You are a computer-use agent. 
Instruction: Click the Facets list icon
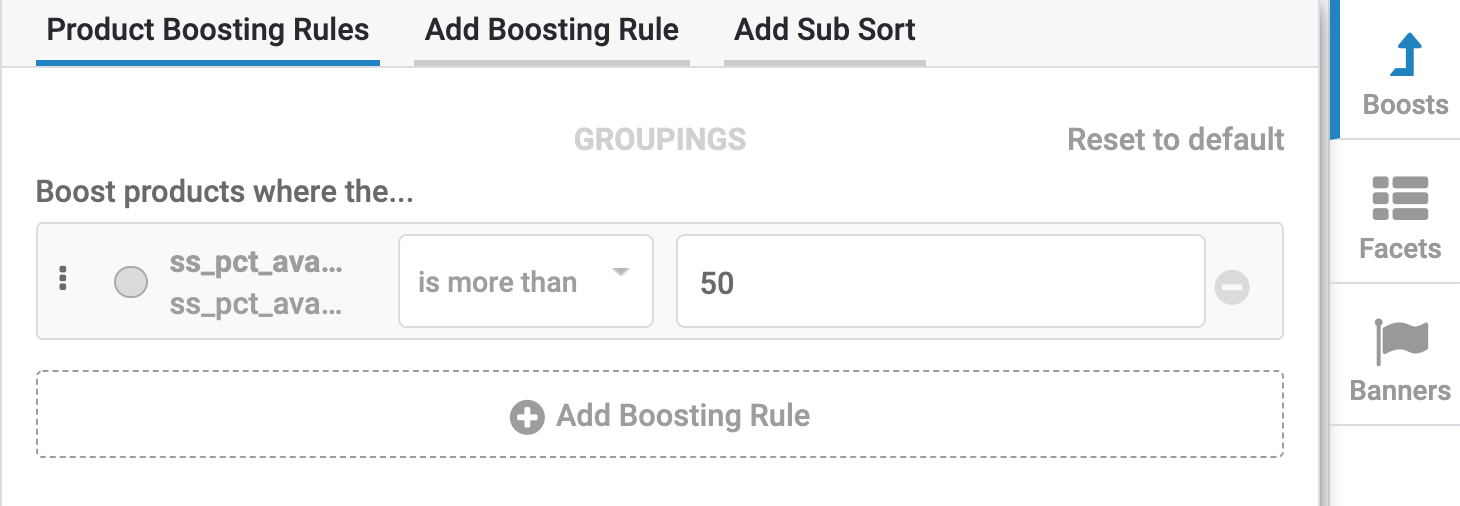click(x=1400, y=198)
